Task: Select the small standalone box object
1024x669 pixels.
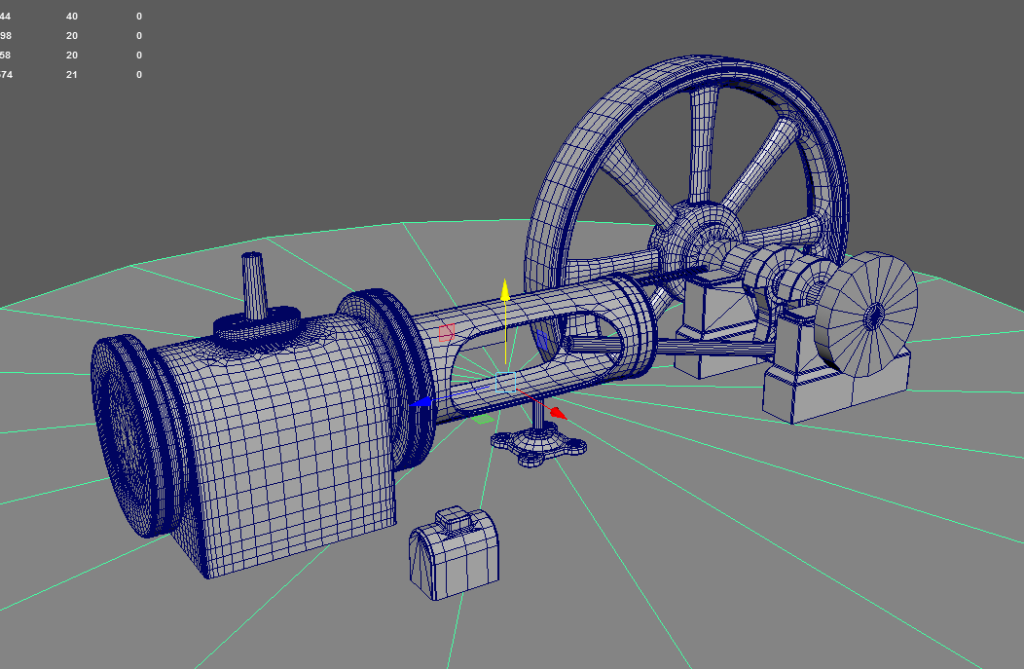Action: point(455,553)
